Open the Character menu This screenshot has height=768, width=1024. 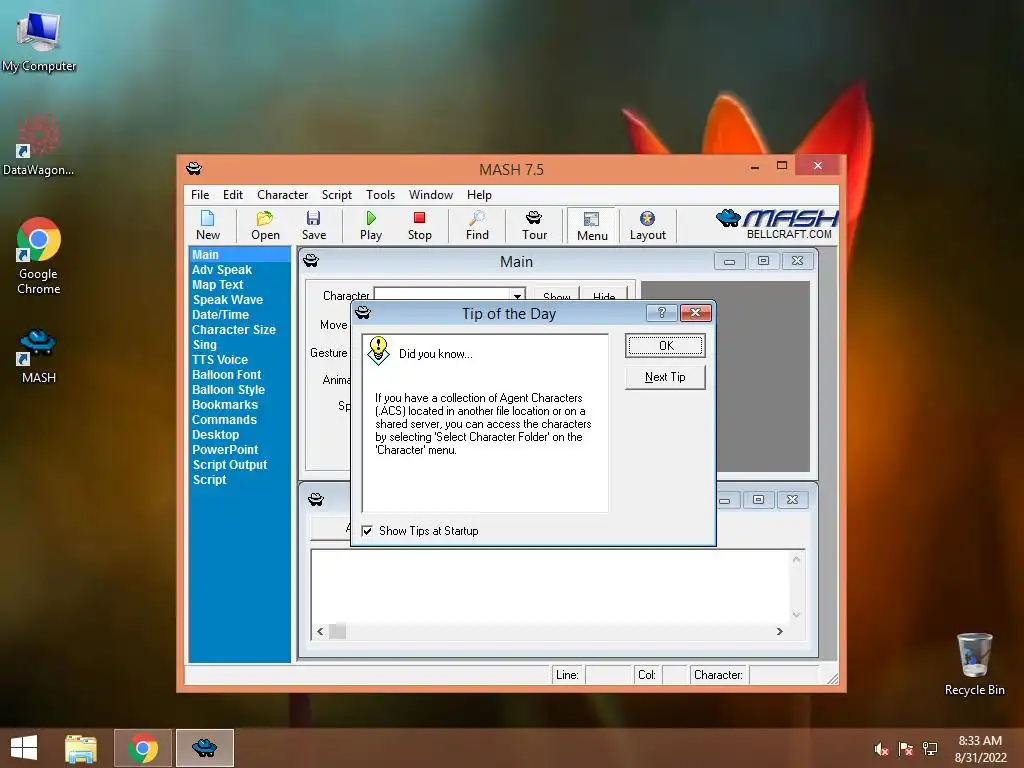coord(282,195)
